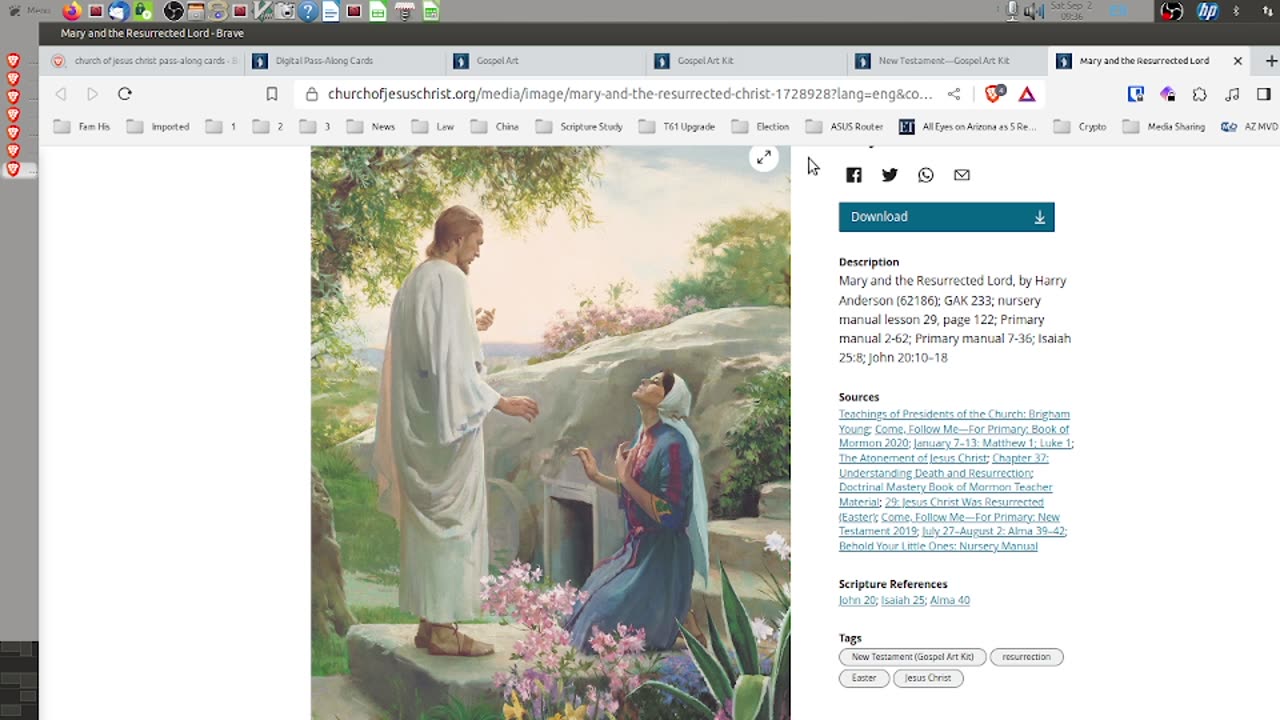
Task: Expand the painting to fullscreen view
Action: (763, 157)
